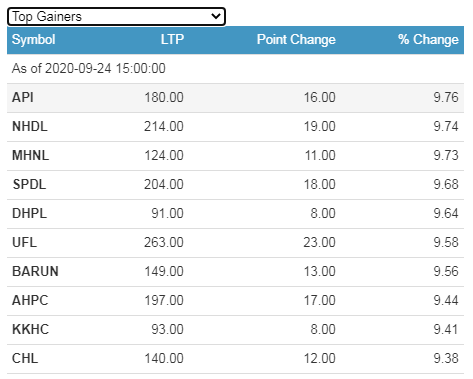Sort by Point Change column header
The image size is (473, 379).
296,40
